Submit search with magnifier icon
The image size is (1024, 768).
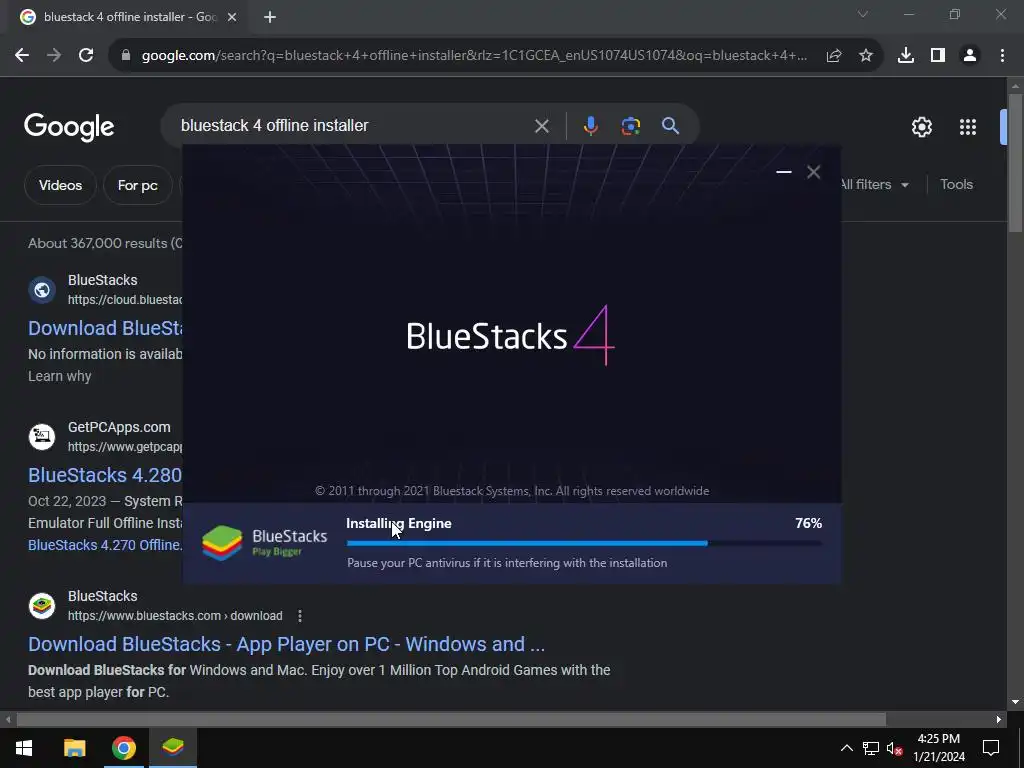(671, 125)
